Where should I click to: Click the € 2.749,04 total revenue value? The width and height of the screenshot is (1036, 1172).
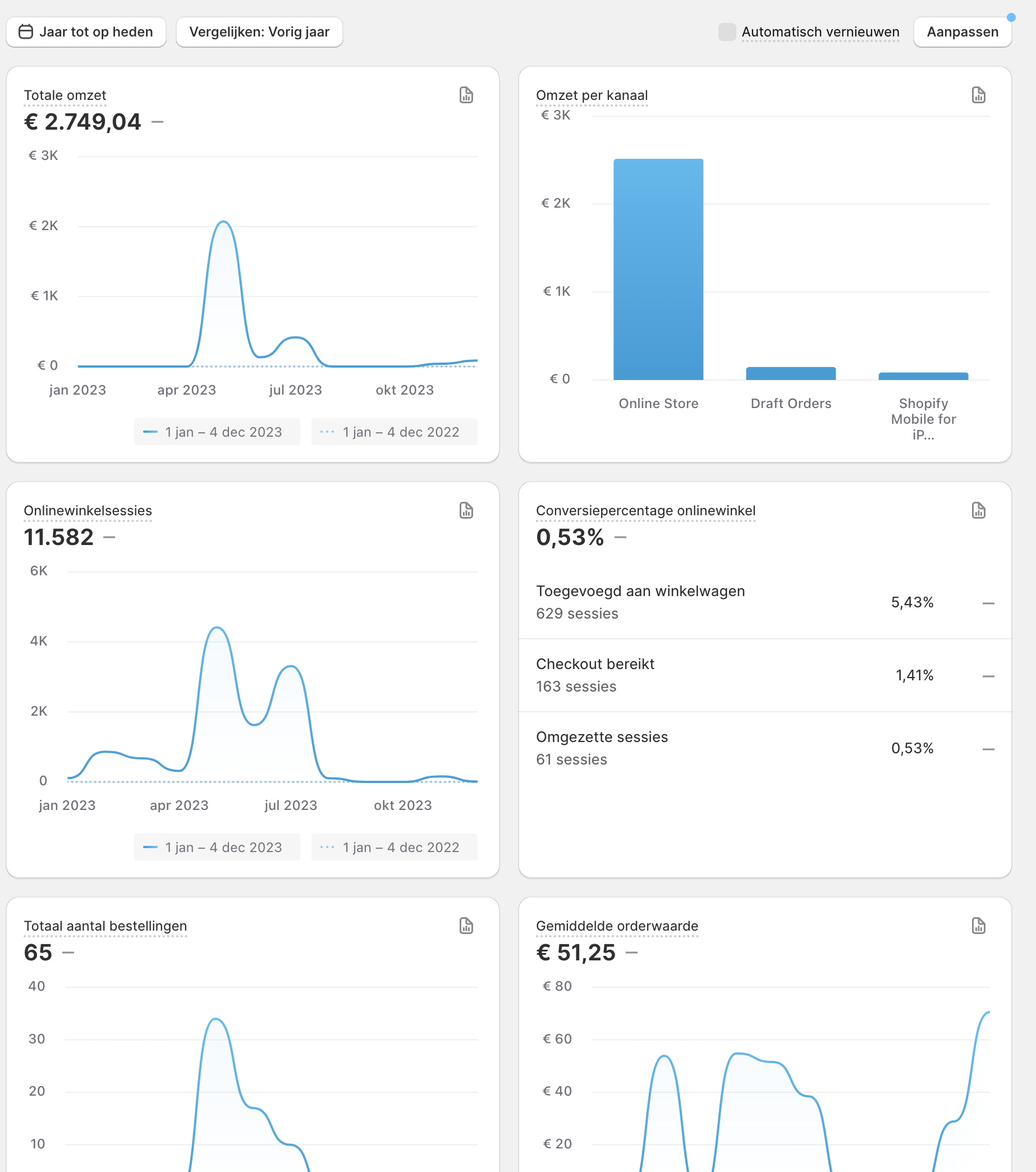tap(82, 122)
